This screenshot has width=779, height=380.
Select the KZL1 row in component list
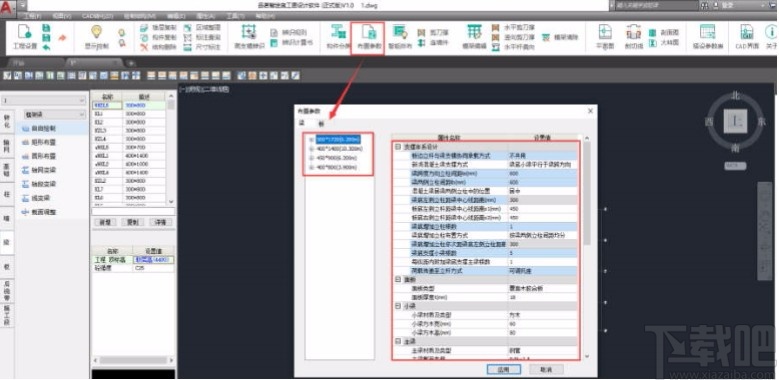coord(130,114)
